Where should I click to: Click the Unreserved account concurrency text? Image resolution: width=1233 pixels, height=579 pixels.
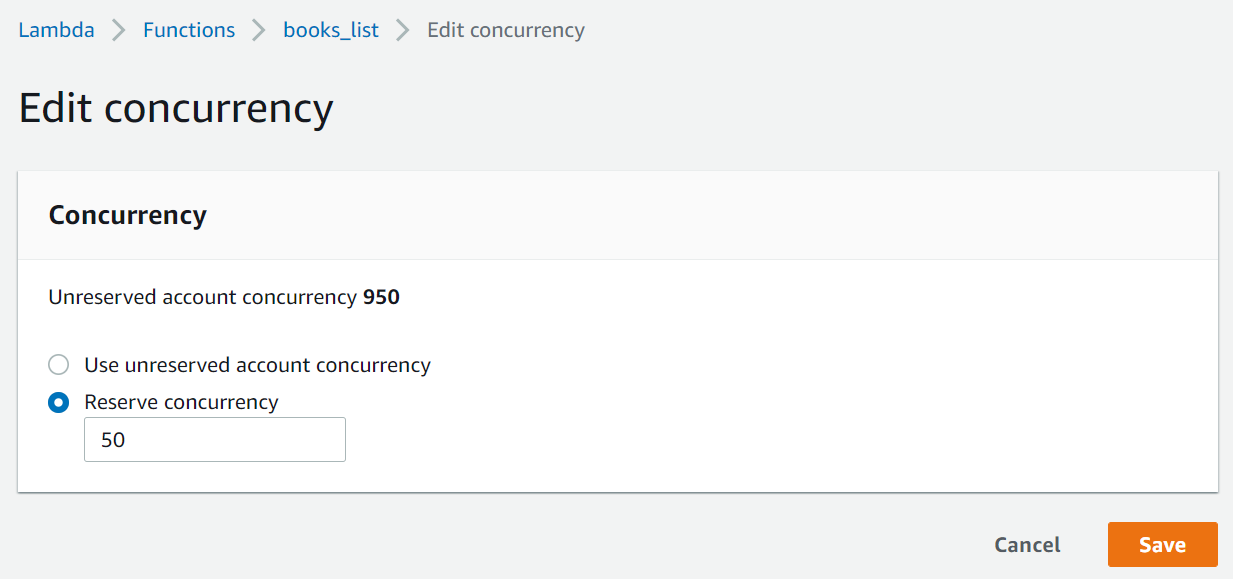202,297
